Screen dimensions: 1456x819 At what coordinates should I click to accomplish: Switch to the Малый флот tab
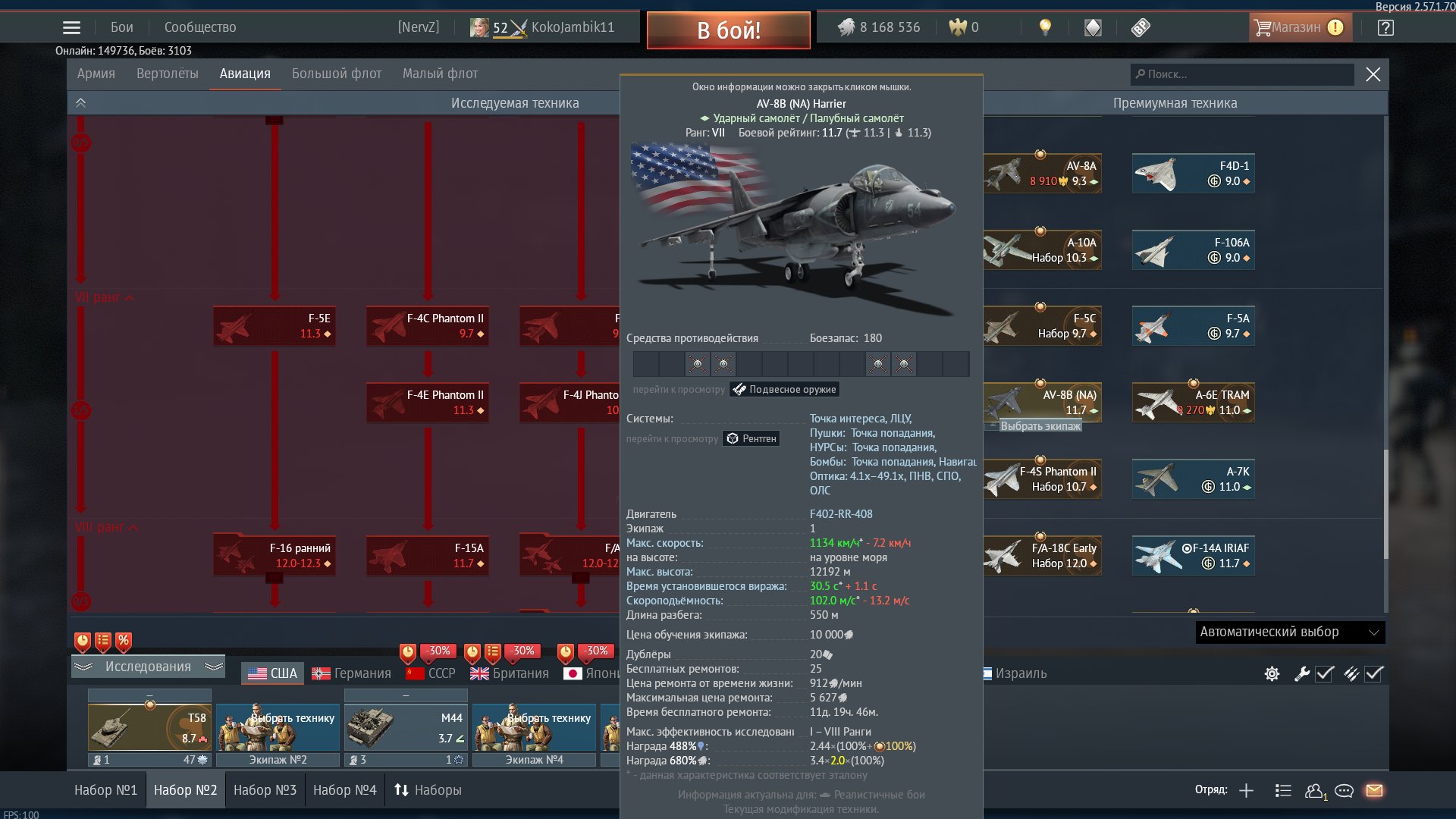pyautogui.click(x=441, y=74)
